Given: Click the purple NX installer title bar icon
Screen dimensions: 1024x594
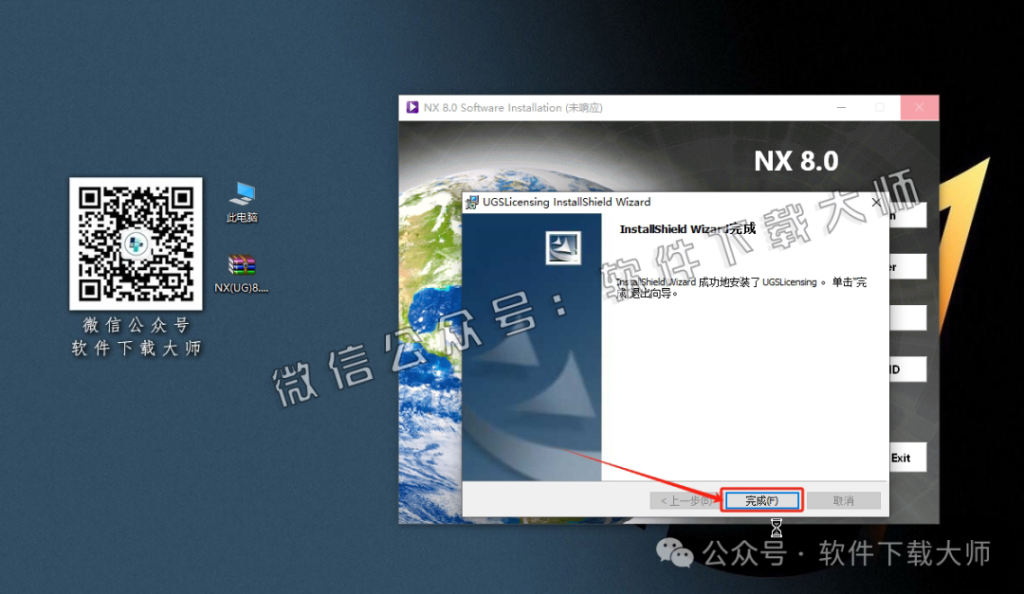Looking at the screenshot, I should coord(411,108).
